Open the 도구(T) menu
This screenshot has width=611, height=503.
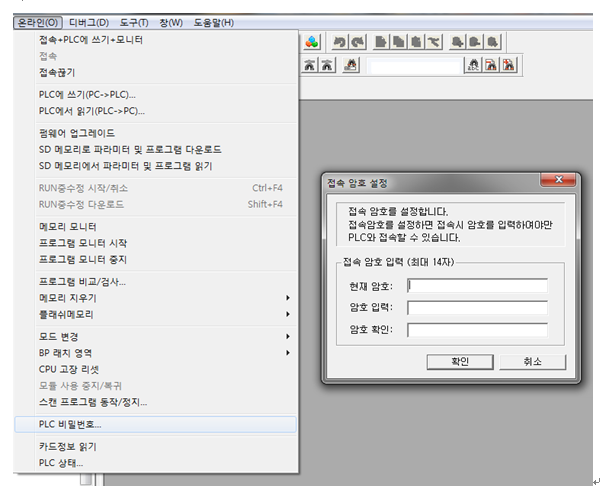[134, 23]
